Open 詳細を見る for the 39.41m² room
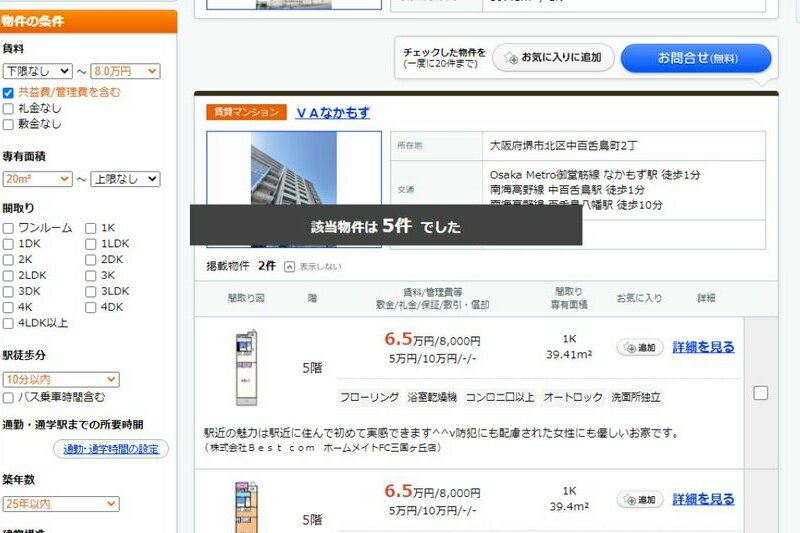The width and height of the screenshot is (800, 533). 703,347
